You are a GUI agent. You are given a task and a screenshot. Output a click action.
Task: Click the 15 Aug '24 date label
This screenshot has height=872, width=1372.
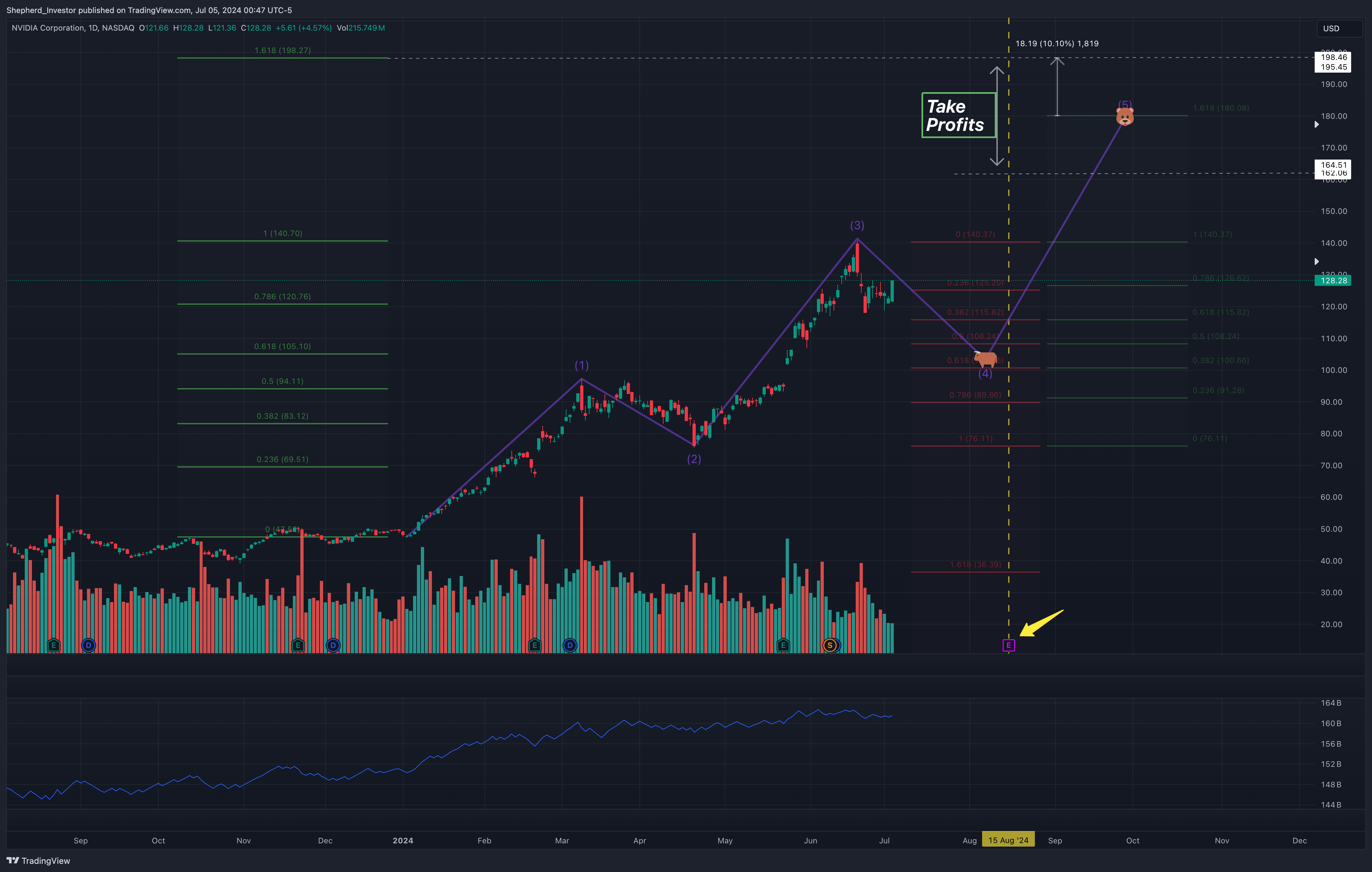point(1008,840)
